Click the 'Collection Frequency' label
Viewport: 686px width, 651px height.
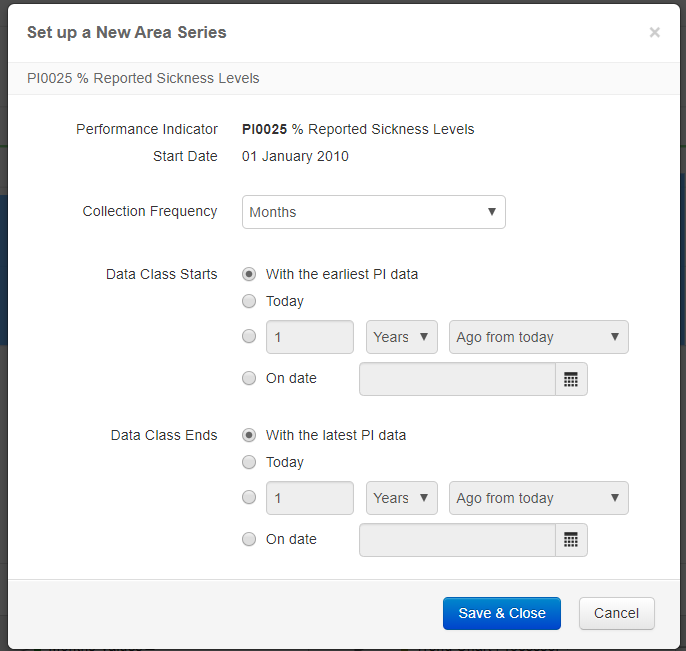coord(150,211)
